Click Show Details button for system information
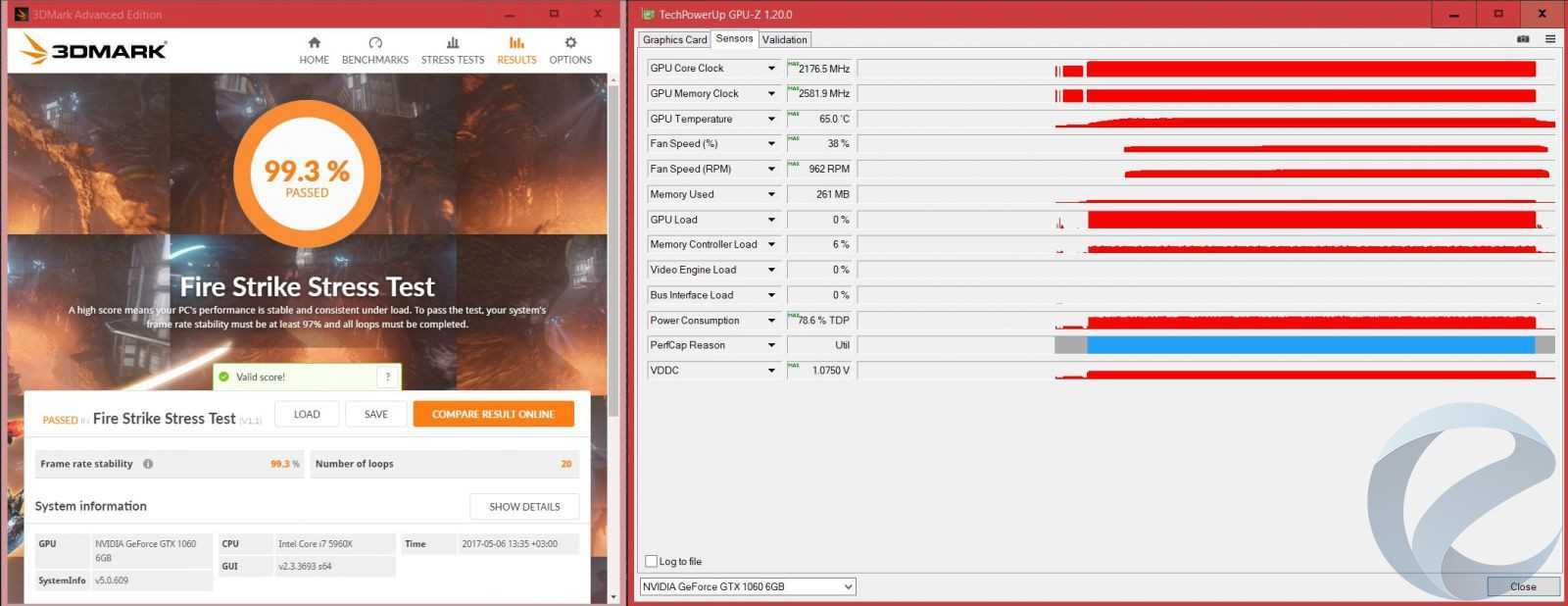Viewport: 1568px width, 606px height. click(x=524, y=507)
